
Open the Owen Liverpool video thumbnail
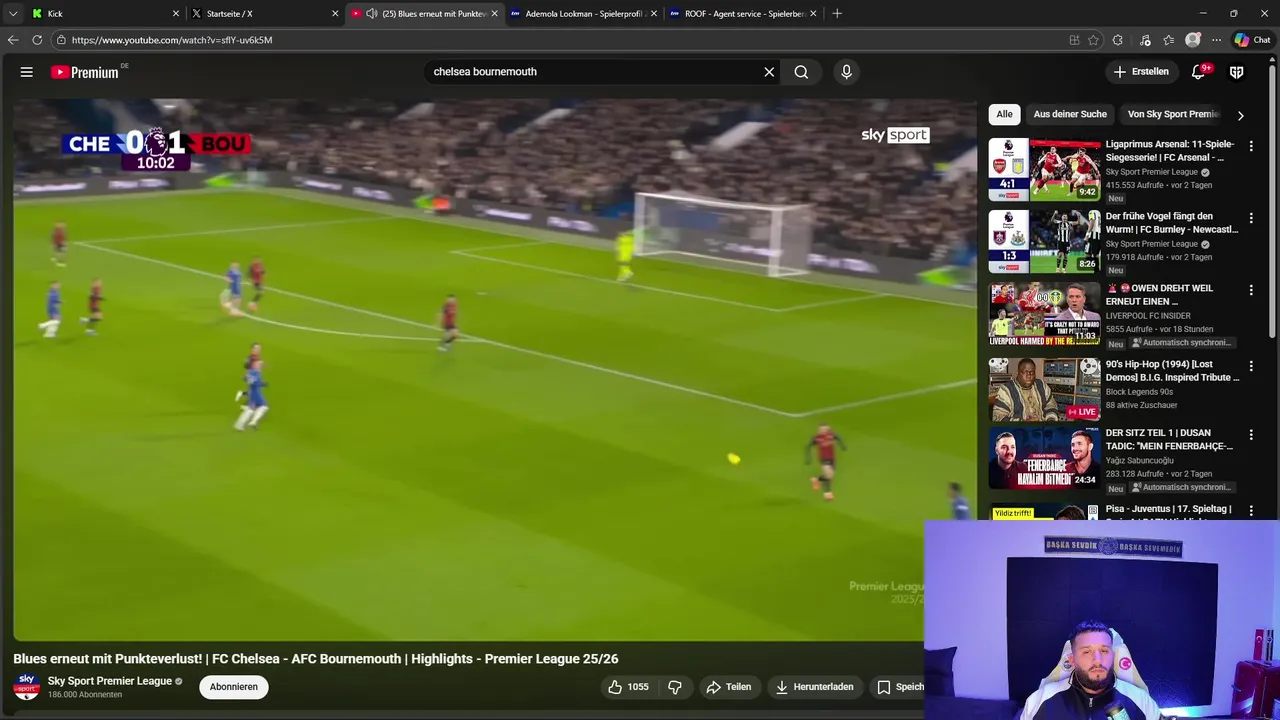click(x=1044, y=314)
